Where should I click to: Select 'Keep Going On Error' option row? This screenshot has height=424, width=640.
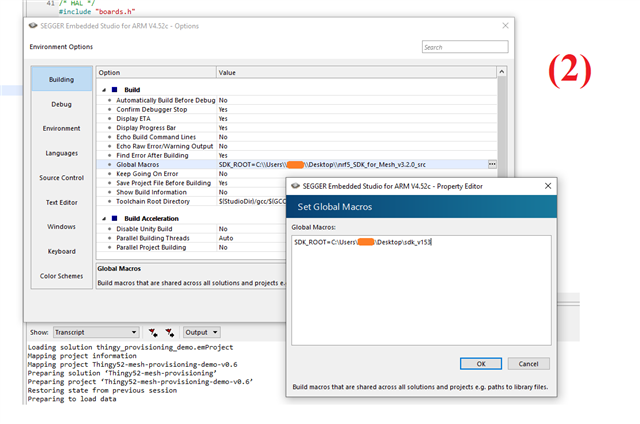point(191,174)
